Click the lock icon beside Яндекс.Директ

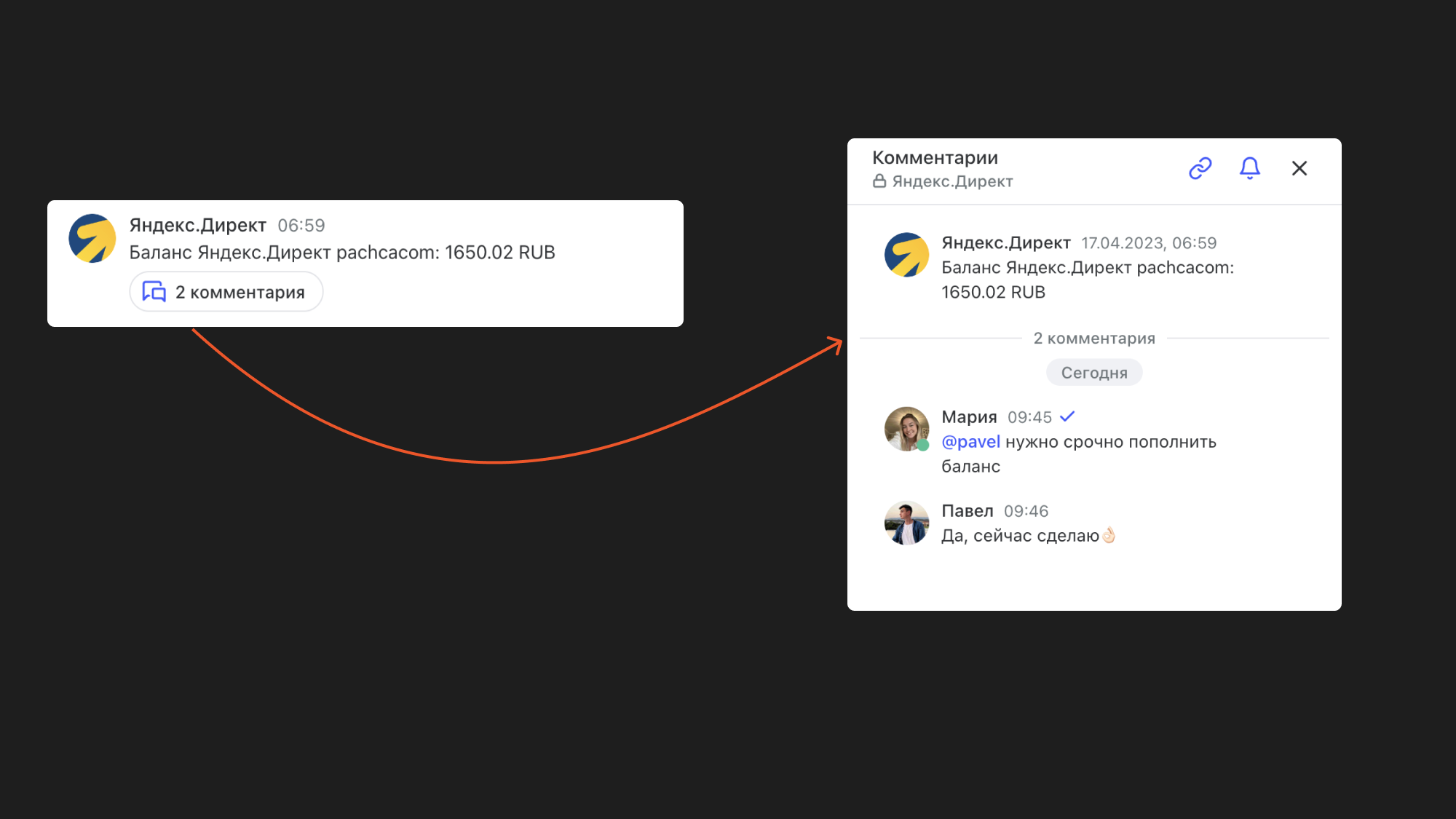coord(879,181)
